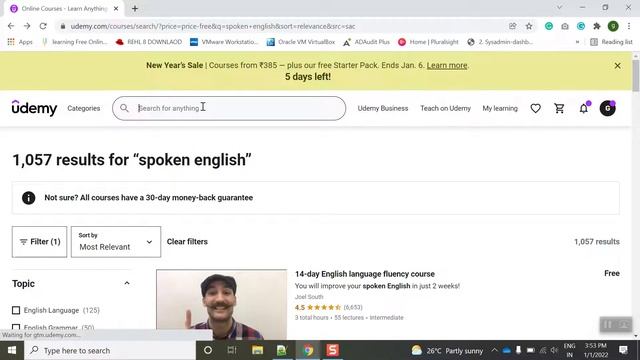
Task: Bookmark this page with the star
Action: pyautogui.click(x=529, y=26)
